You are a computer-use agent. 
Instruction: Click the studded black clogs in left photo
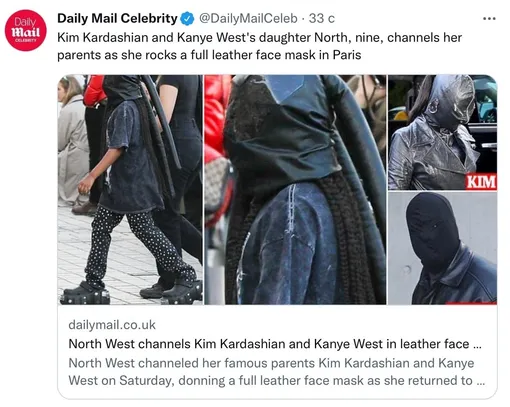(85, 293)
